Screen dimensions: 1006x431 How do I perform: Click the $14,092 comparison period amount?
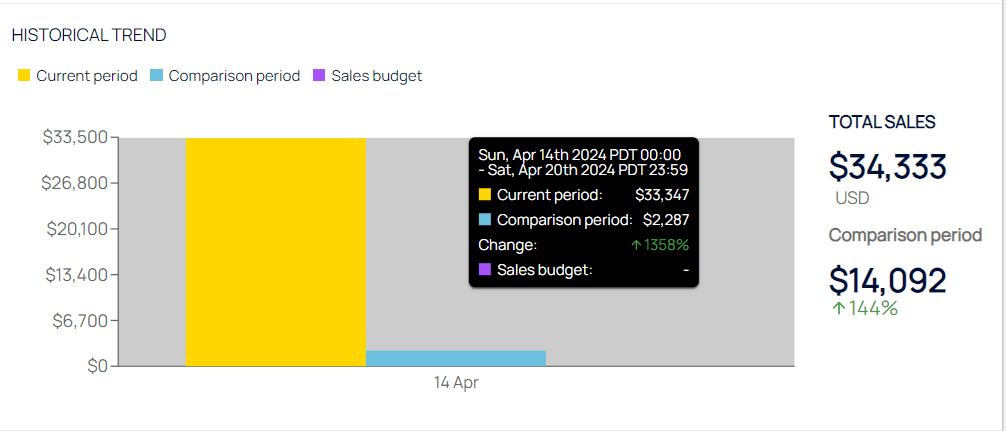[x=887, y=280]
